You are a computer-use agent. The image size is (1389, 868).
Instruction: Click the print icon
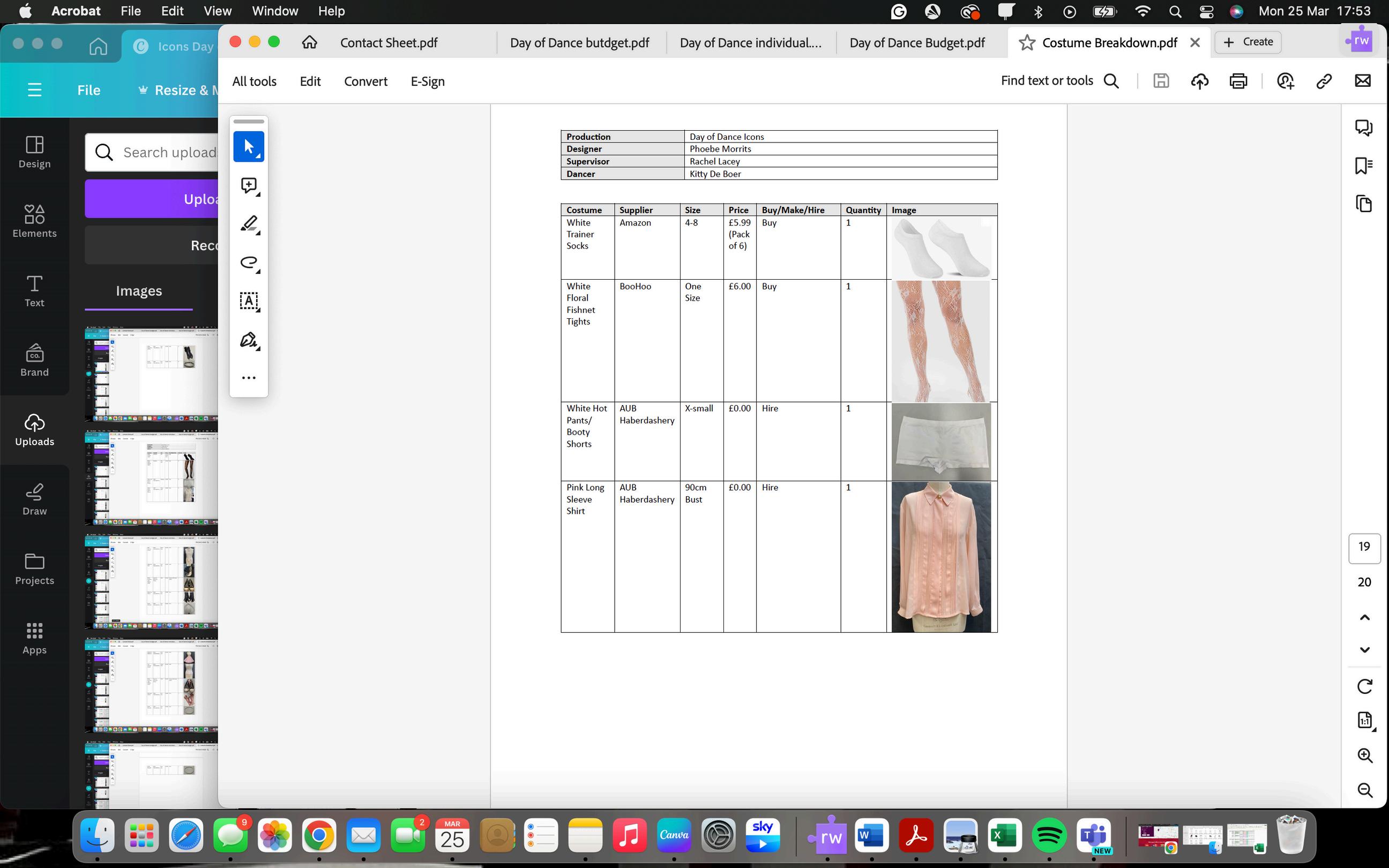coord(1238,81)
